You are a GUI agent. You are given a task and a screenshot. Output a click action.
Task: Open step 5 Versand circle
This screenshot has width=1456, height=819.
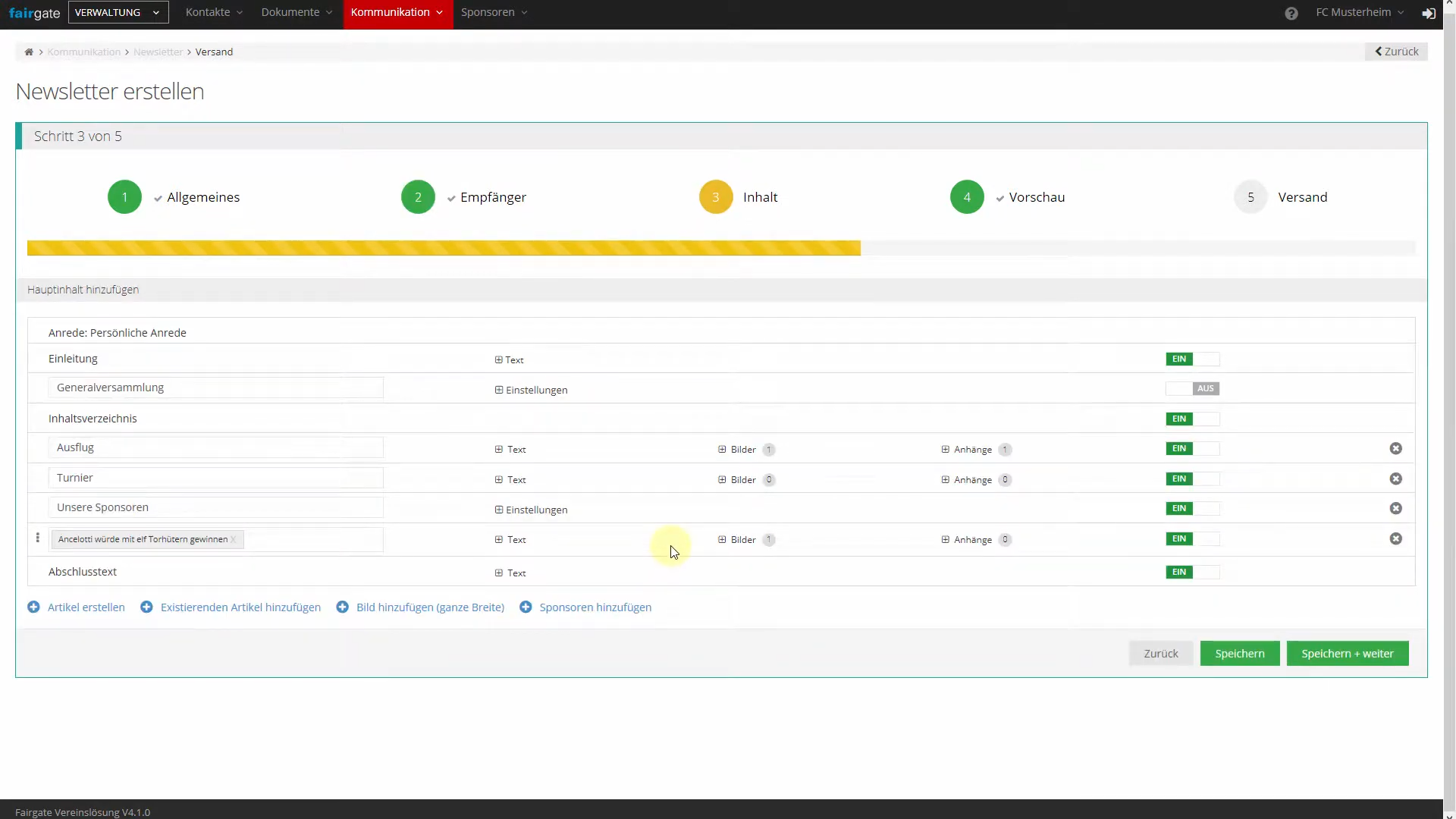tap(1250, 197)
